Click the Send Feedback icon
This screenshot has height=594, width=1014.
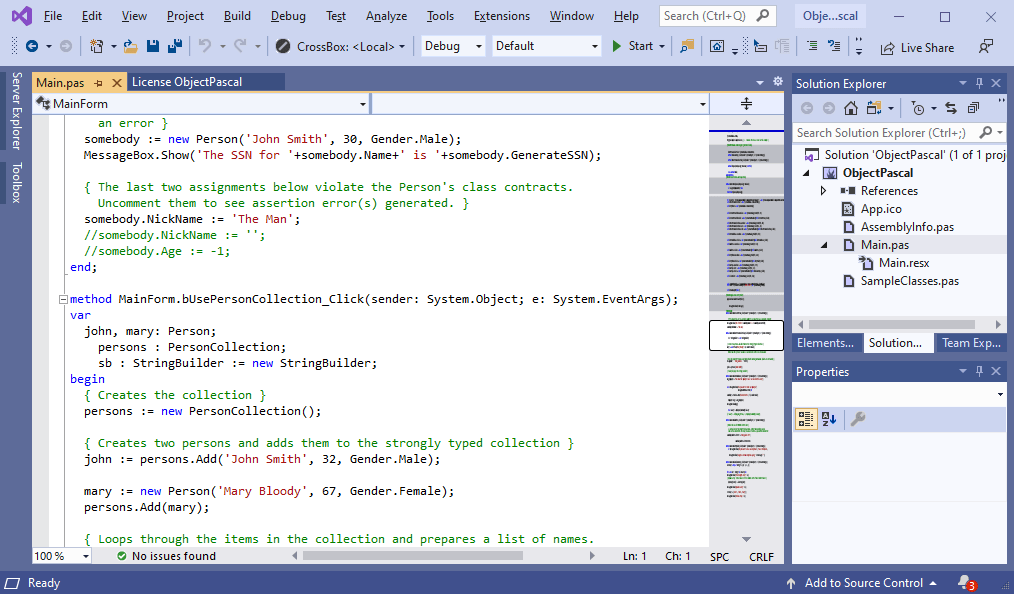[986, 46]
